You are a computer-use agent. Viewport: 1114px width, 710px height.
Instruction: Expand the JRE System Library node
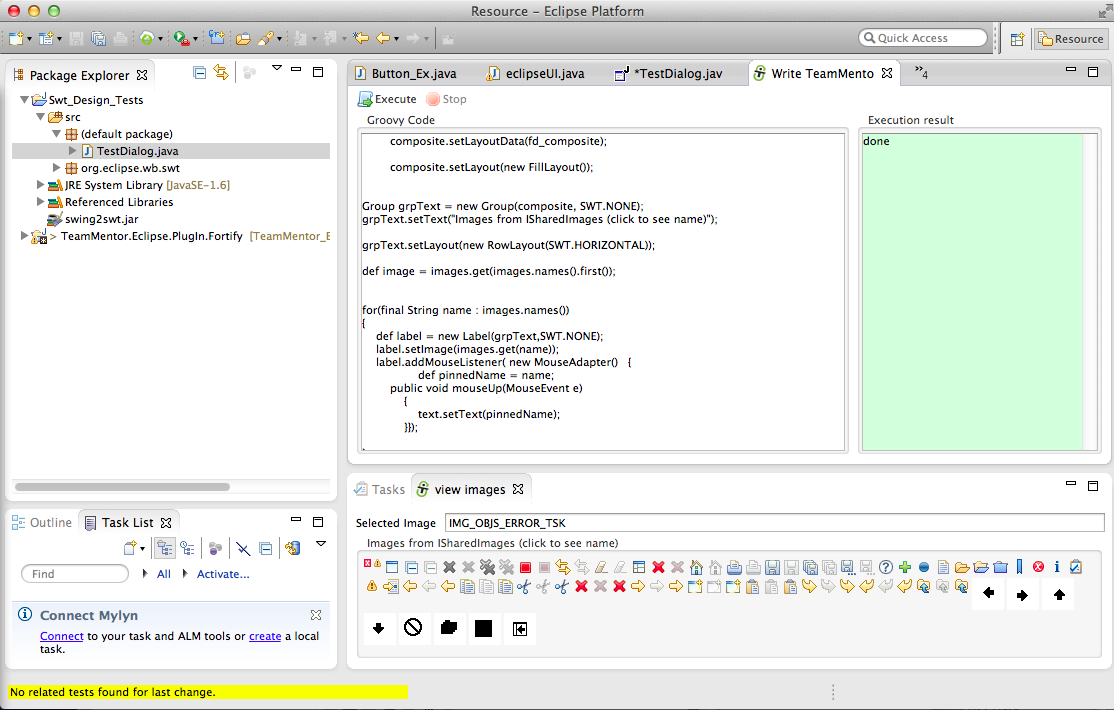point(41,185)
